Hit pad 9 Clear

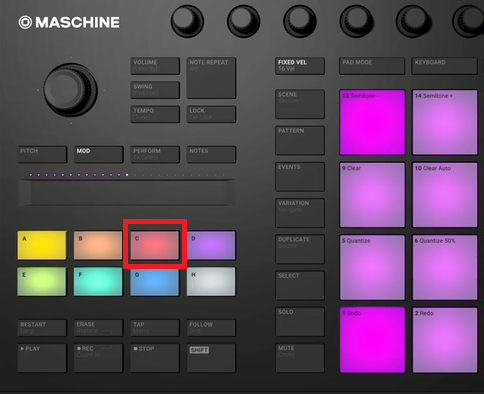click(372, 195)
